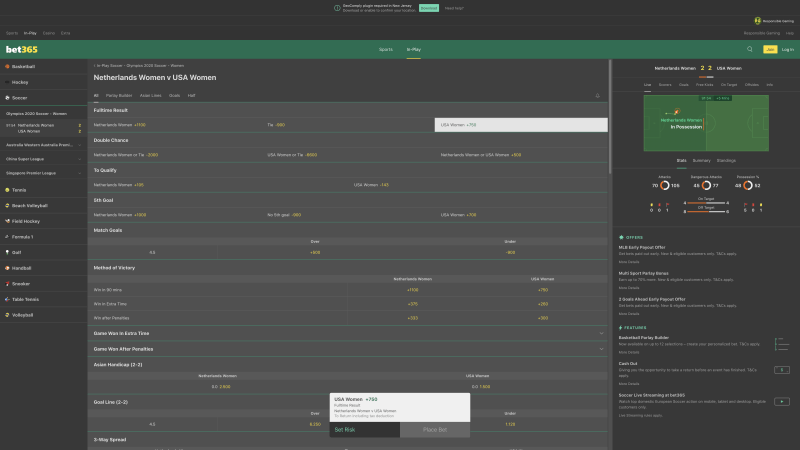
Task: Select the Tennis icon in sidebar
Action: coord(8,189)
